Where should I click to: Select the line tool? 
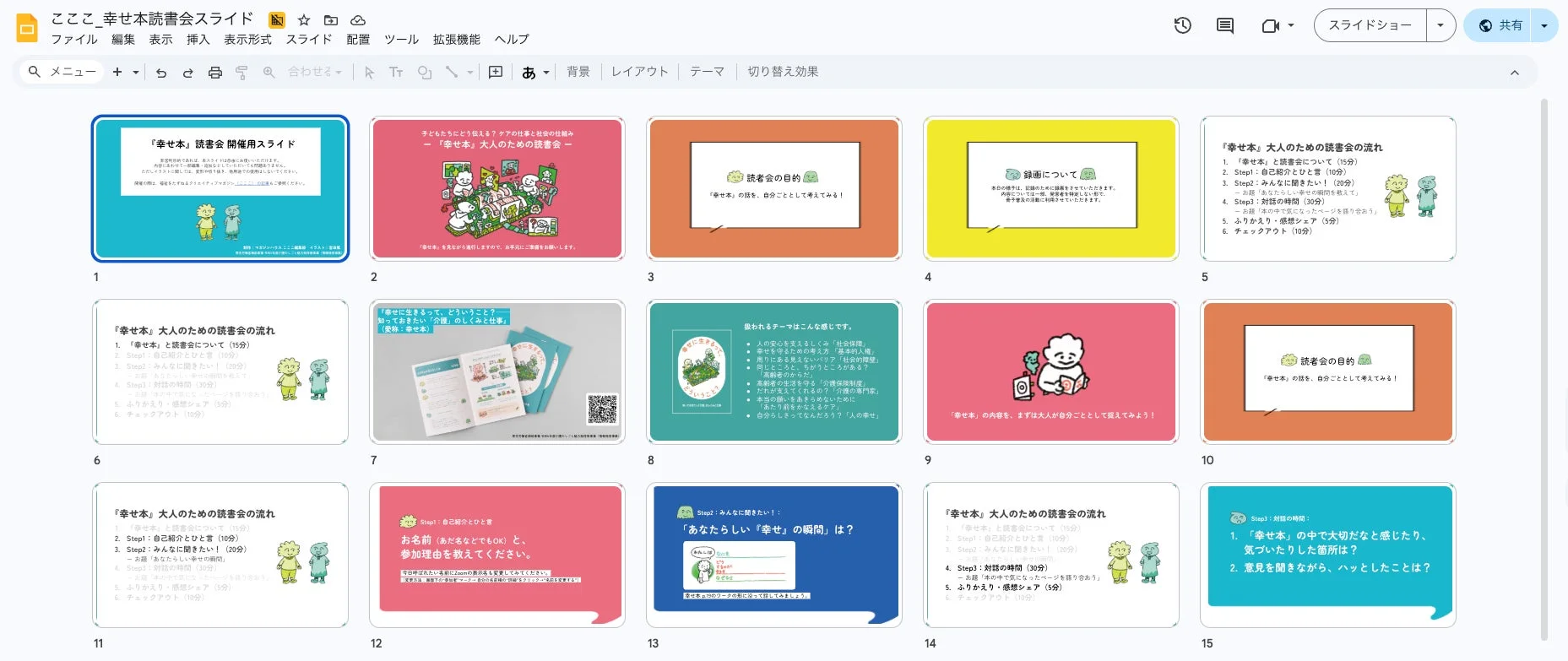(452, 73)
